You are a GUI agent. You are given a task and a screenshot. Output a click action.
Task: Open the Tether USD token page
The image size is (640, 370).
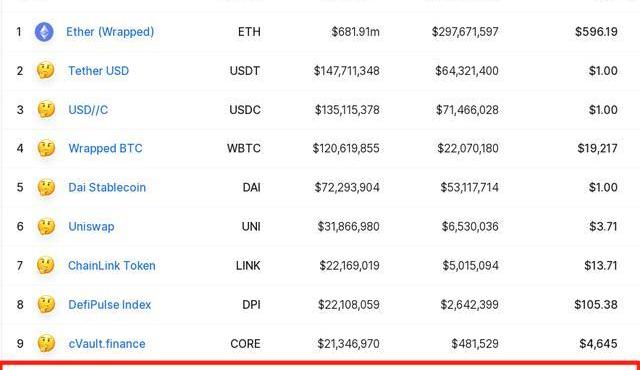click(x=98, y=71)
